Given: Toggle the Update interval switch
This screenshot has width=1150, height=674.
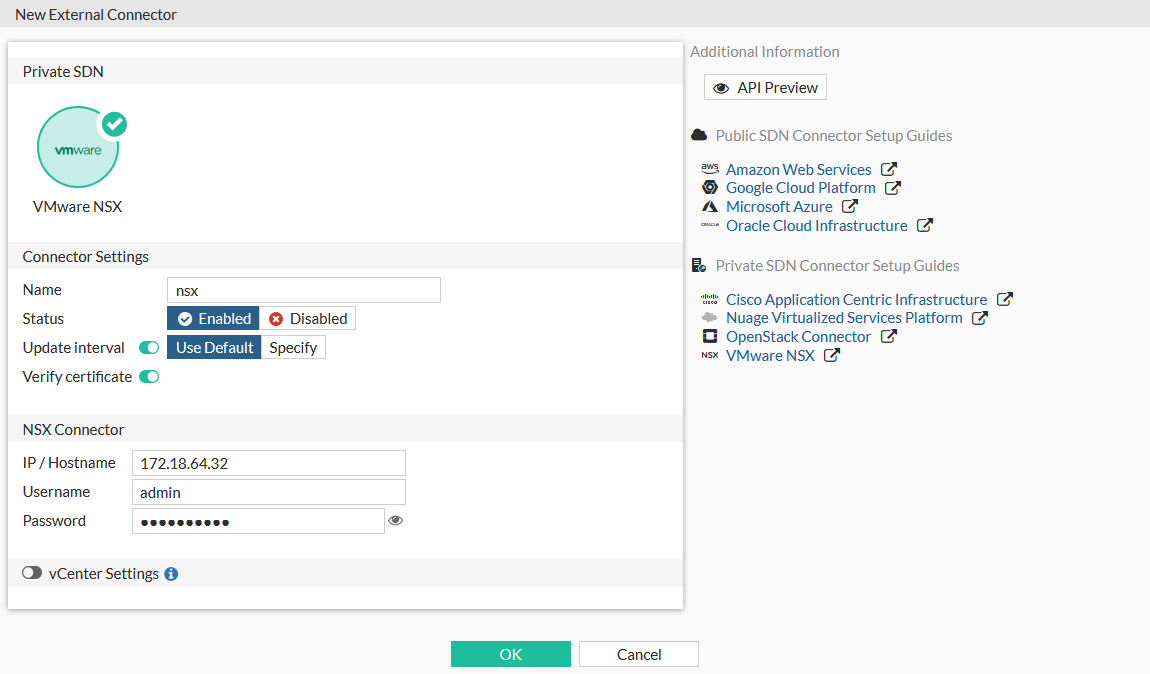Looking at the screenshot, I should coord(149,348).
